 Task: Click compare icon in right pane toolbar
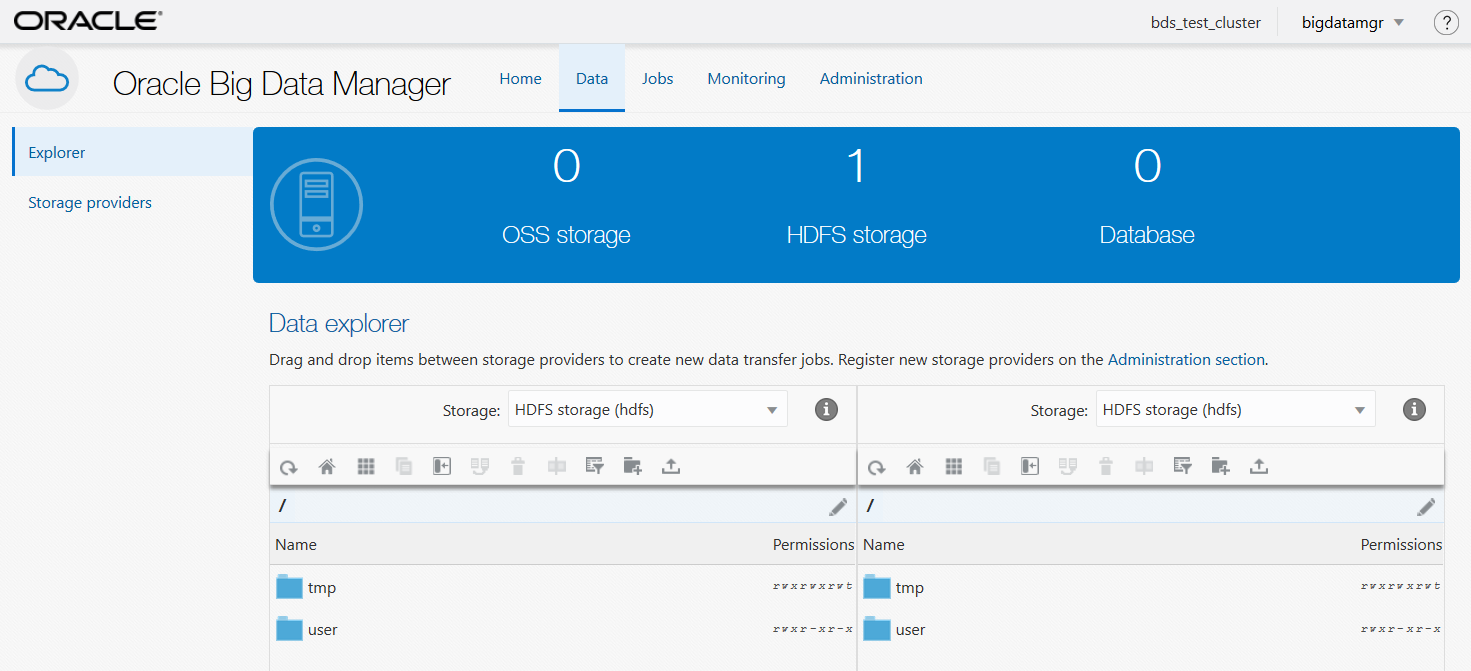(x=1068, y=466)
